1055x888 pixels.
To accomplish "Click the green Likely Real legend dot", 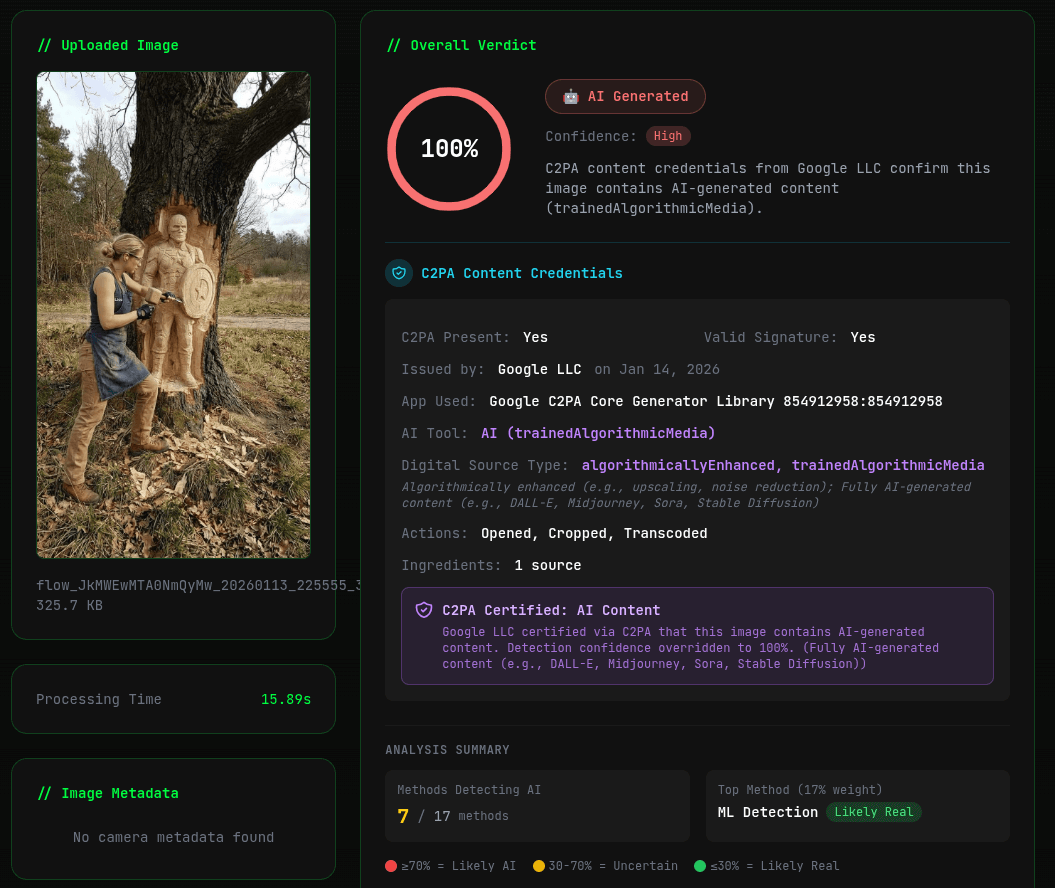I will point(700,866).
